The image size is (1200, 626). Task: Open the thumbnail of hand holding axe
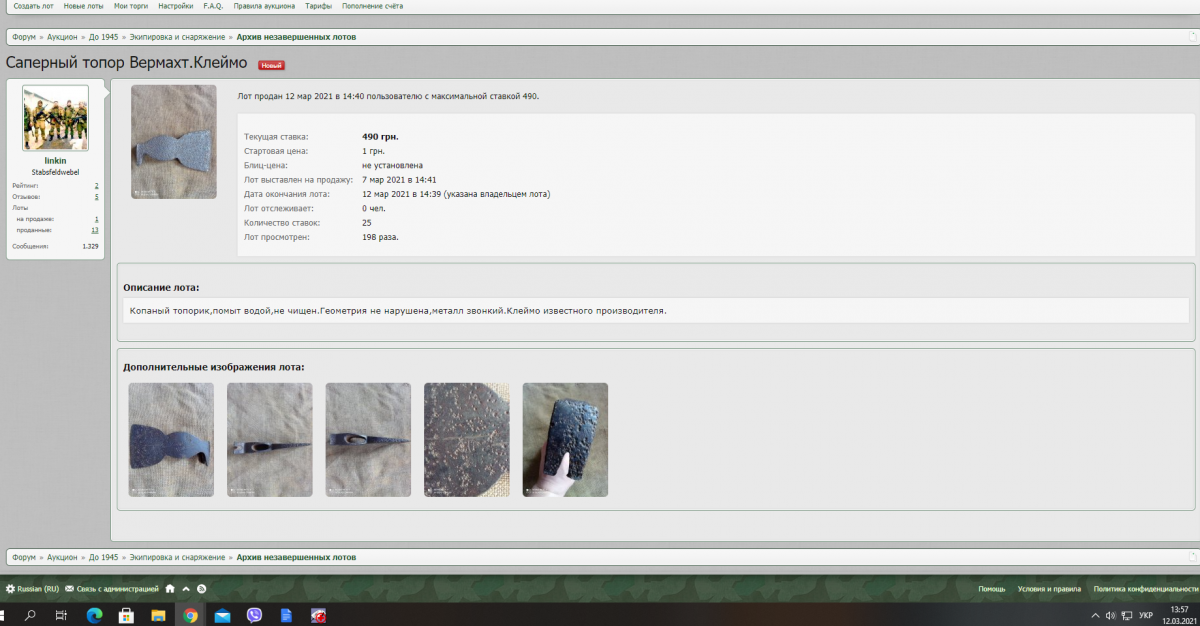point(565,440)
